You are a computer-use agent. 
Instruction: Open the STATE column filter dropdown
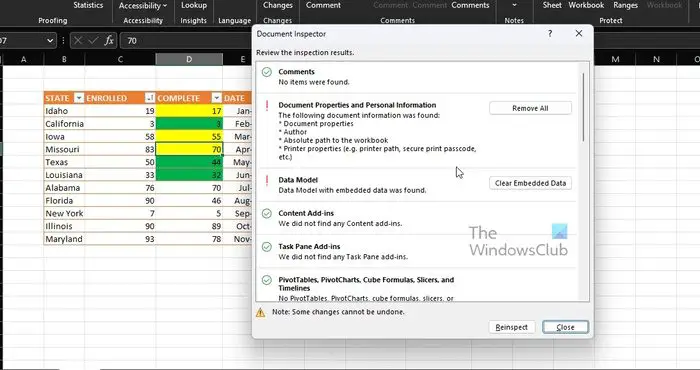coord(79,98)
